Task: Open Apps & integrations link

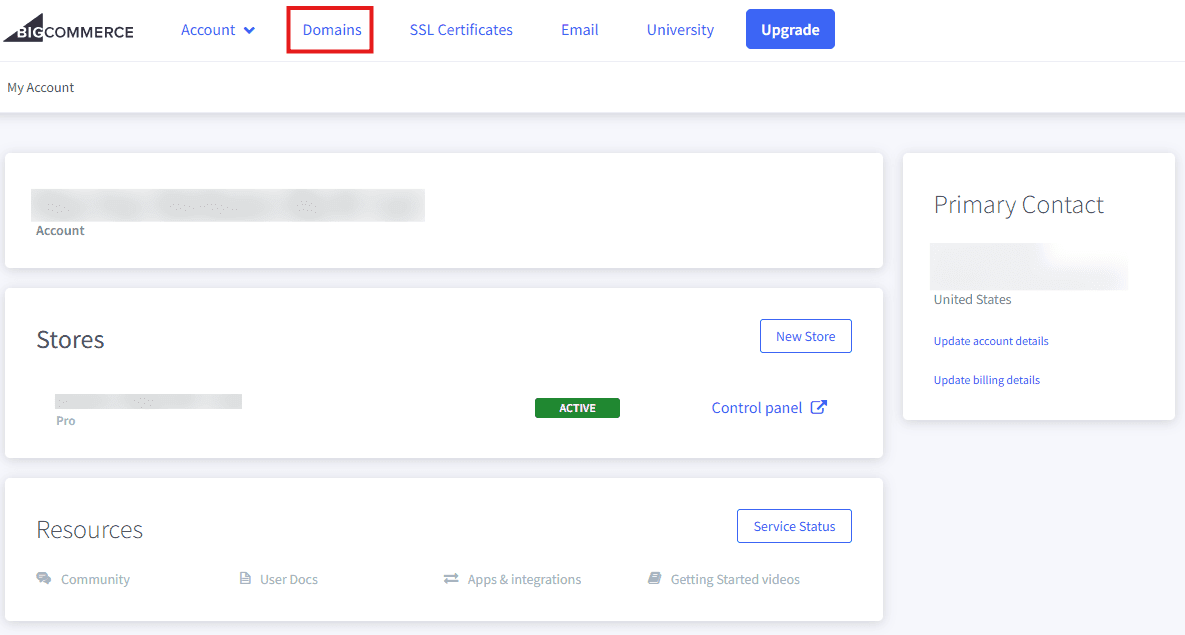Action: click(524, 580)
